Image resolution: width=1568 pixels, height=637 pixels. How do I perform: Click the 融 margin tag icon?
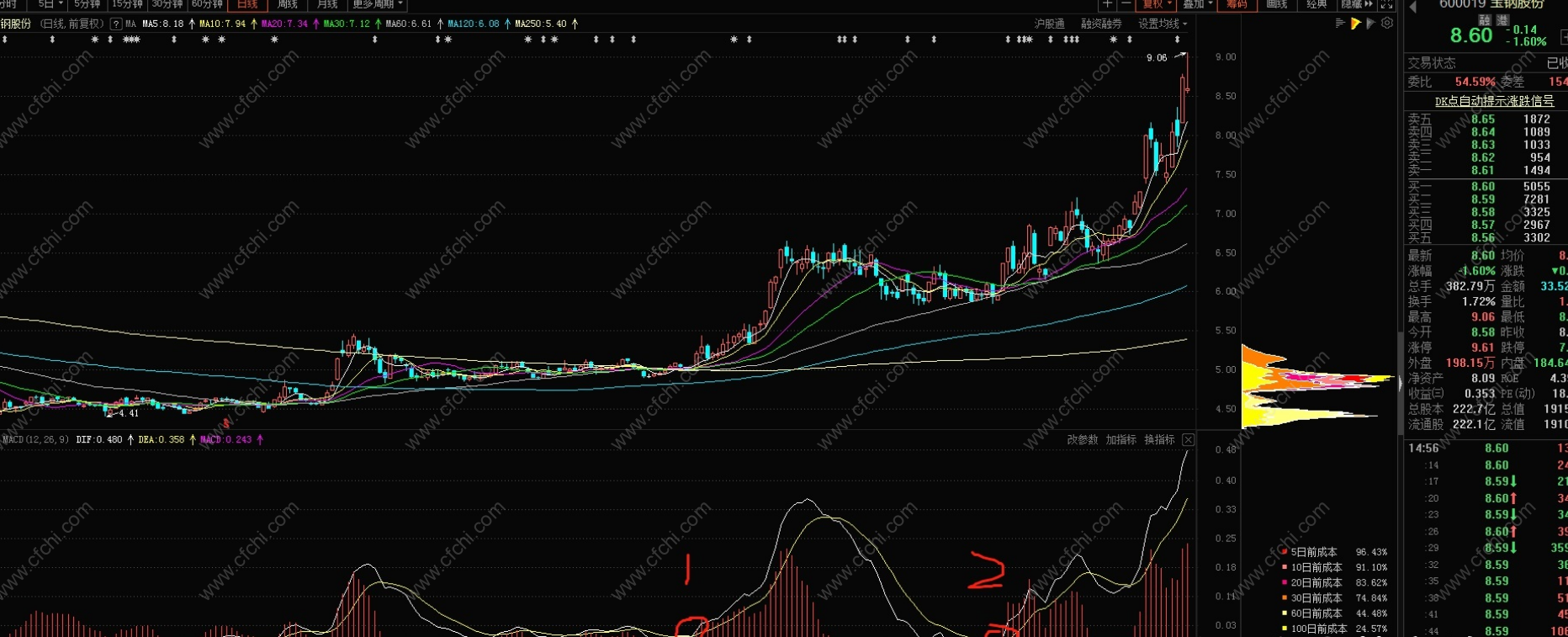click(x=1485, y=19)
